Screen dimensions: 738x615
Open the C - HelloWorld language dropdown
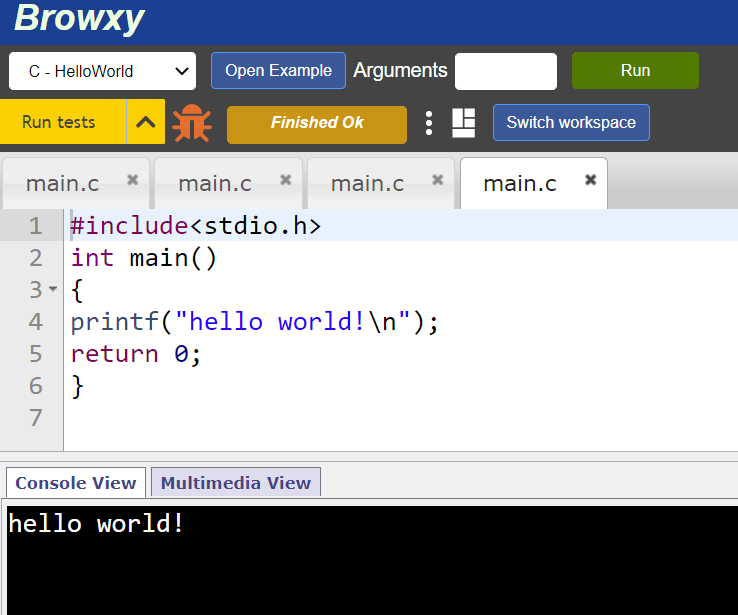click(x=102, y=71)
